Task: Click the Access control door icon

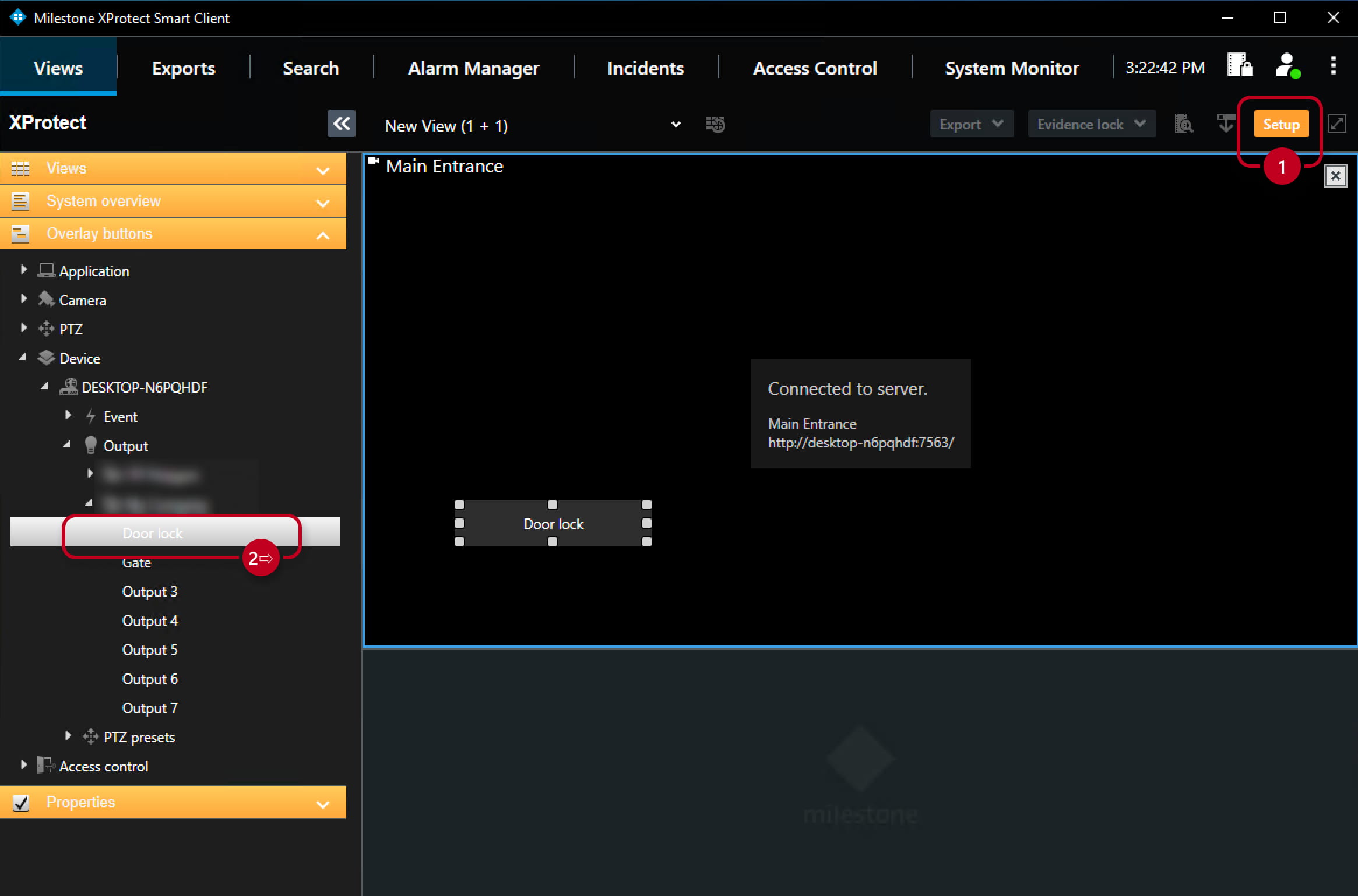Action: tap(46, 766)
